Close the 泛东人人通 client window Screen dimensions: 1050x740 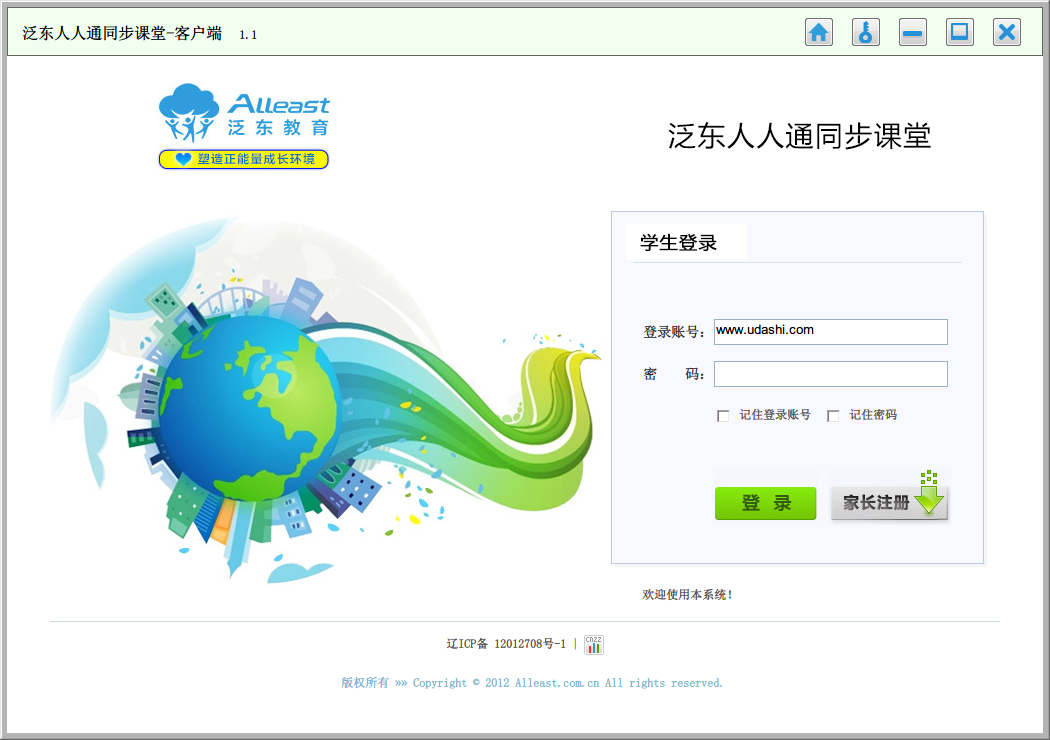(x=1007, y=32)
